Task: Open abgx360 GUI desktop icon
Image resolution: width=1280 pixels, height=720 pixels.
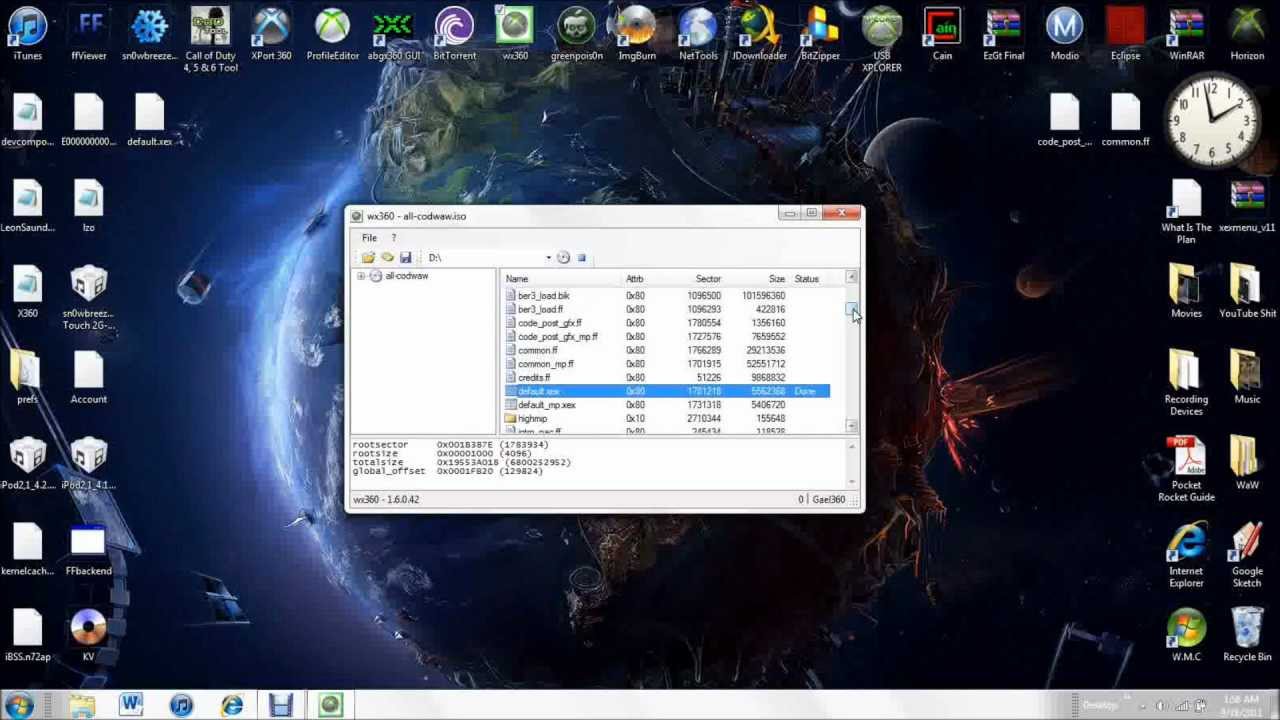Action: 393,34
